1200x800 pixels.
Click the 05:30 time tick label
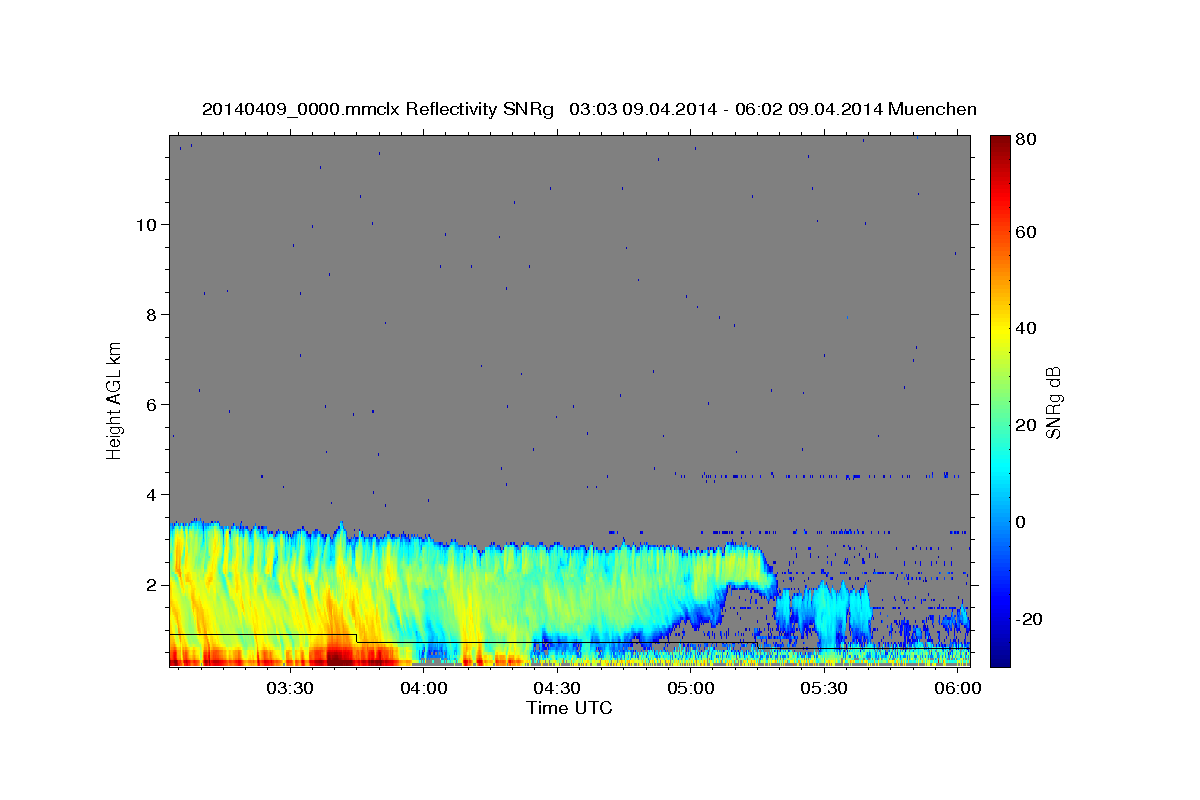[x=824, y=688]
